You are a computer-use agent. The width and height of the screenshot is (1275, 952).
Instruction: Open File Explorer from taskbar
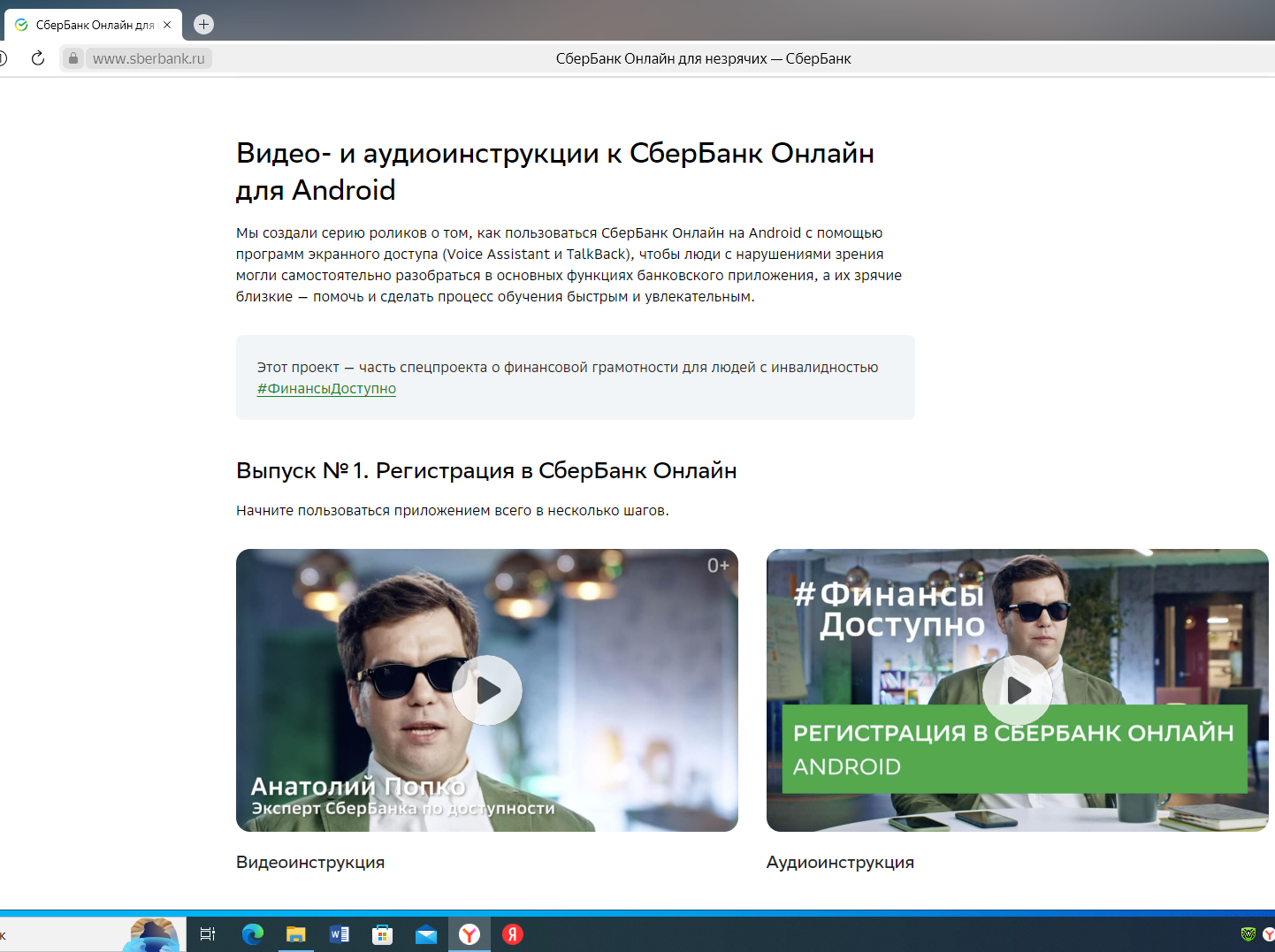(x=295, y=934)
